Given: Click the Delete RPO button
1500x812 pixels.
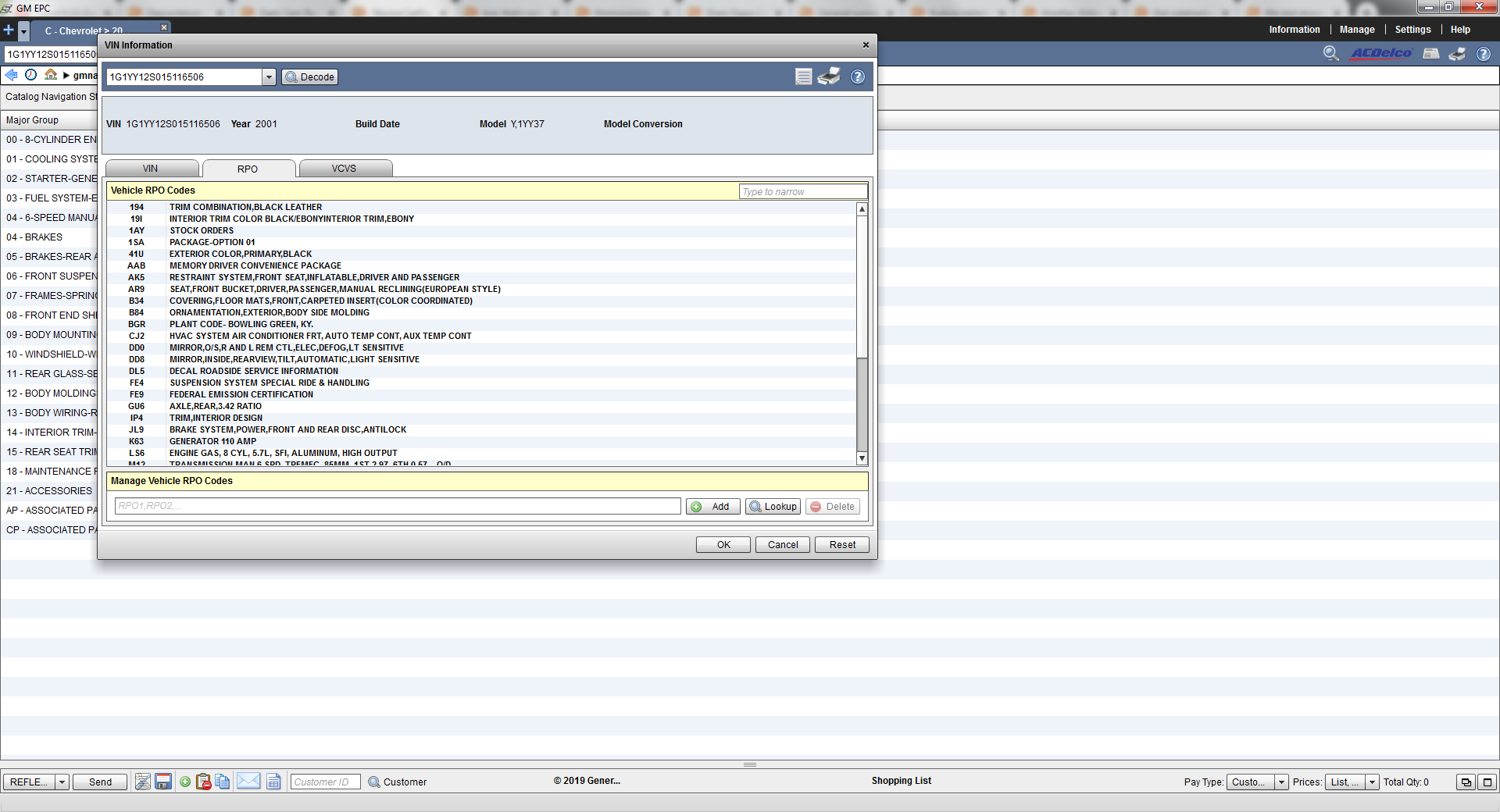Looking at the screenshot, I should 833,506.
